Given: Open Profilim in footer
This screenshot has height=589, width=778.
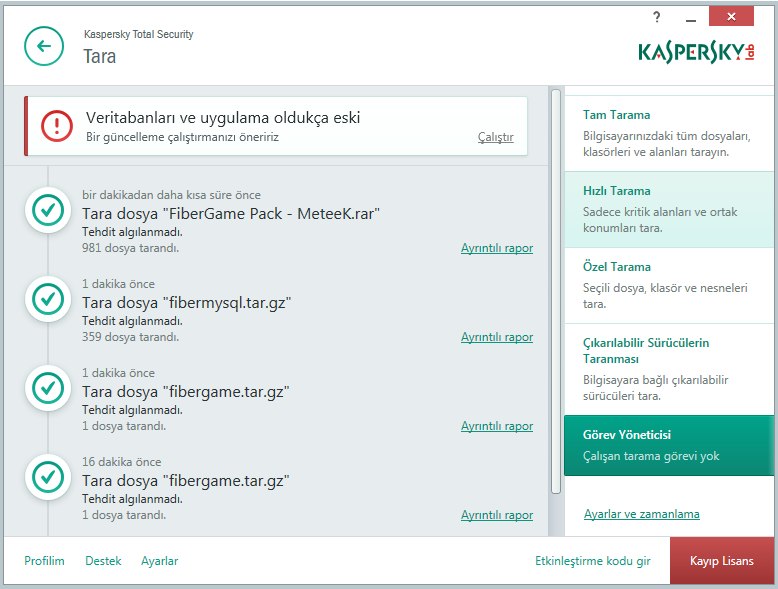Looking at the screenshot, I should coord(44,561).
